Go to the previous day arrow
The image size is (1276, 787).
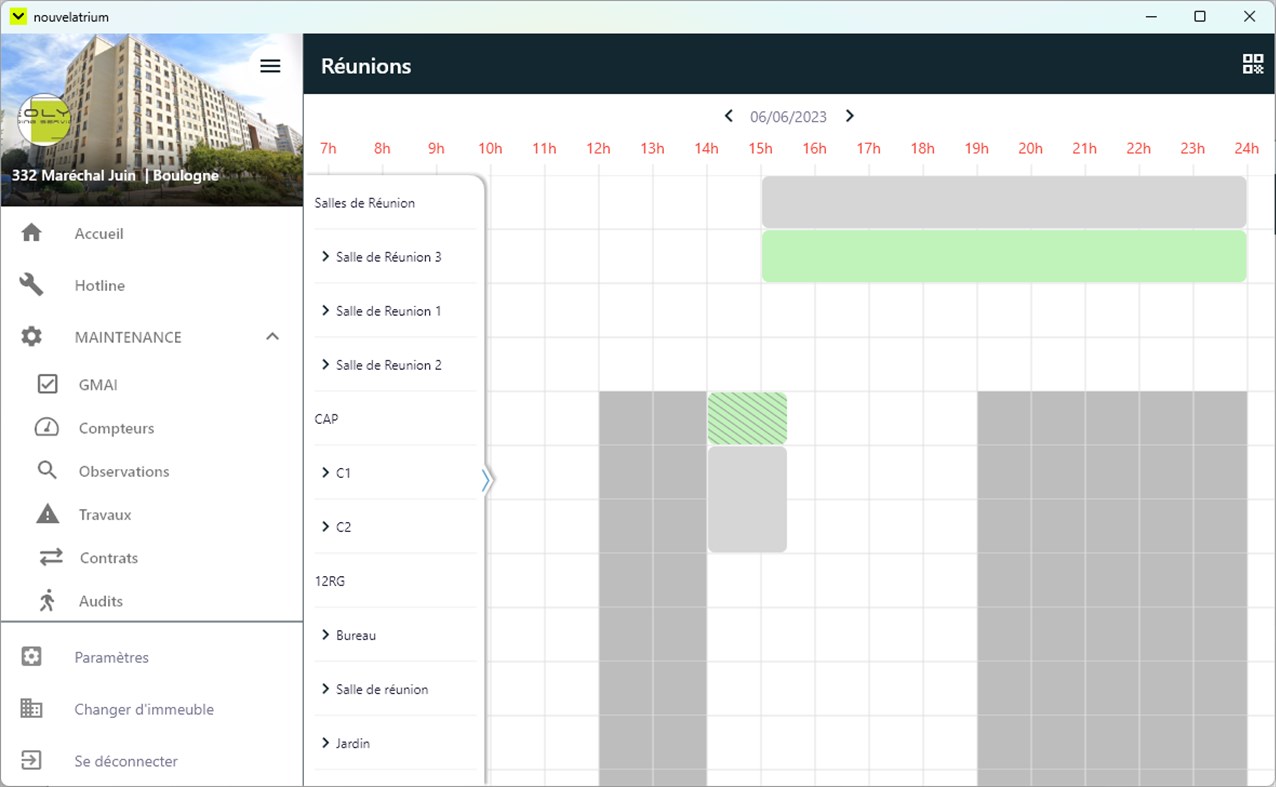(729, 116)
